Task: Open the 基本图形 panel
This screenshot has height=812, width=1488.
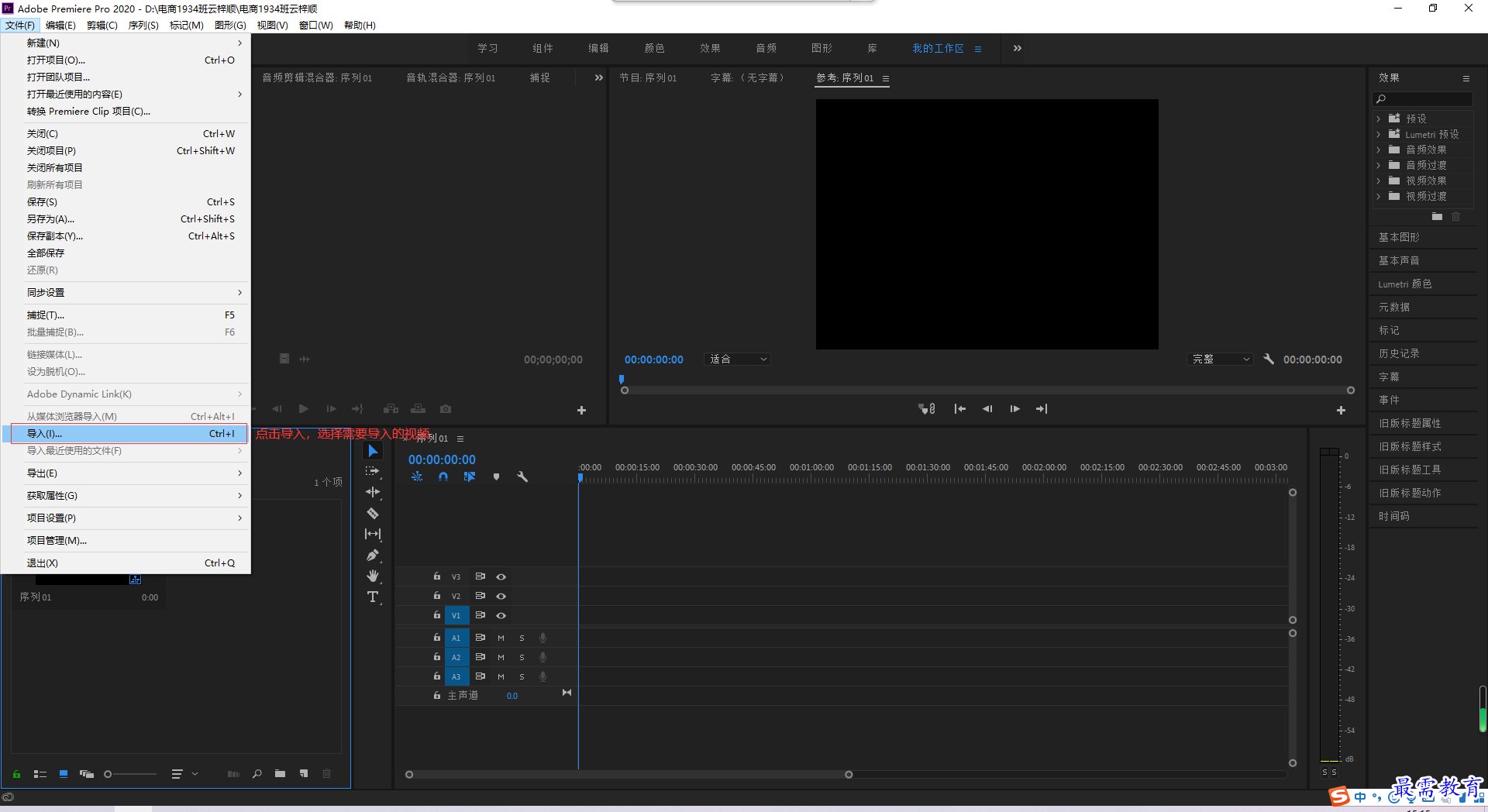Action: click(1399, 237)
